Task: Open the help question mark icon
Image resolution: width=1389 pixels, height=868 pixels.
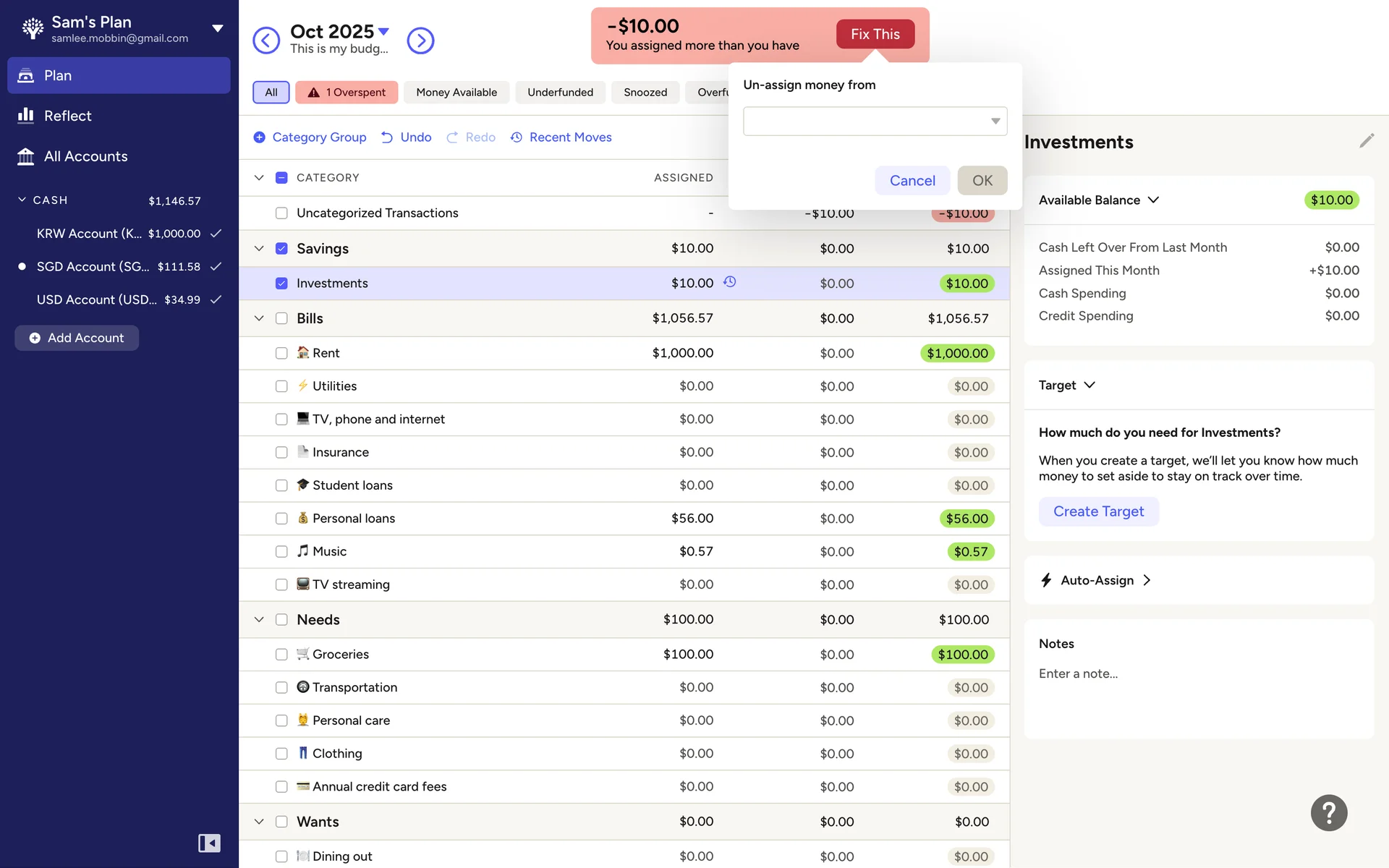Action: pos(1329,813)
